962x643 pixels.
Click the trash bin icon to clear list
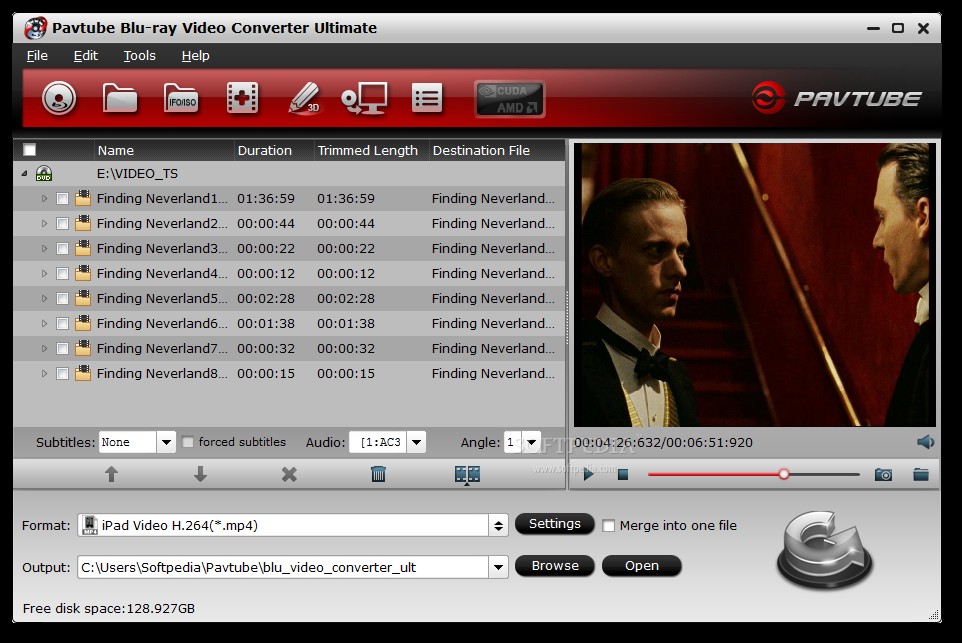[377, 474]
